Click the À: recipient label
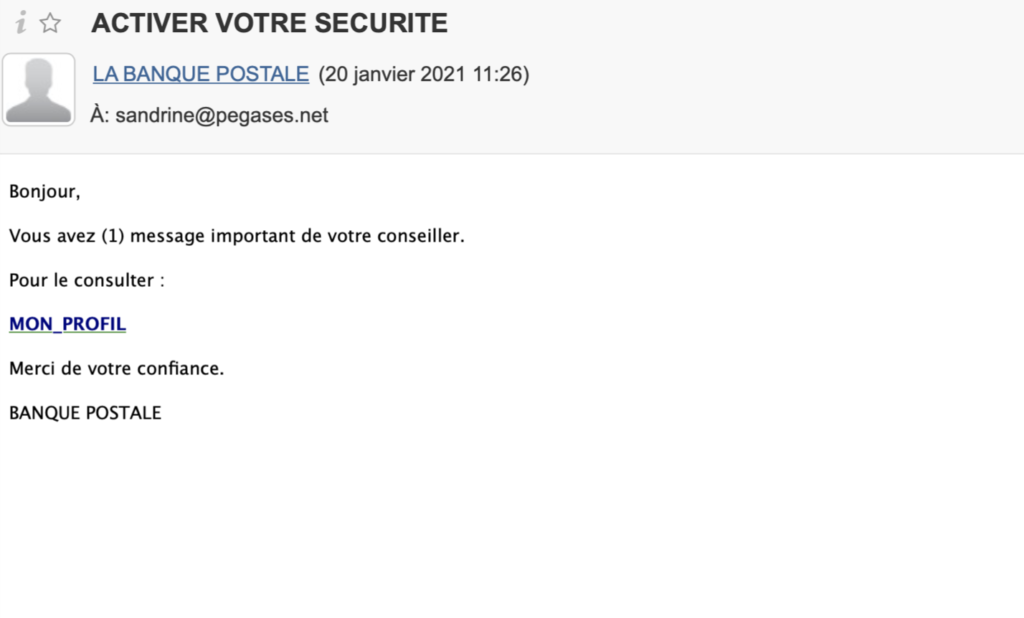This screenshot has width=1024, height=618. [99, 114]
